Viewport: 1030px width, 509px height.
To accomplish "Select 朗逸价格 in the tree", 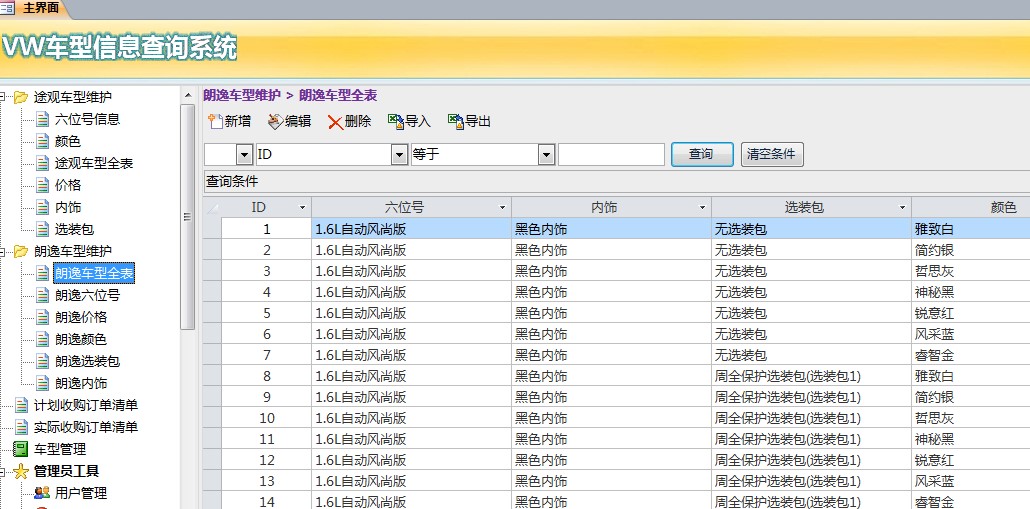I will 81,317.
